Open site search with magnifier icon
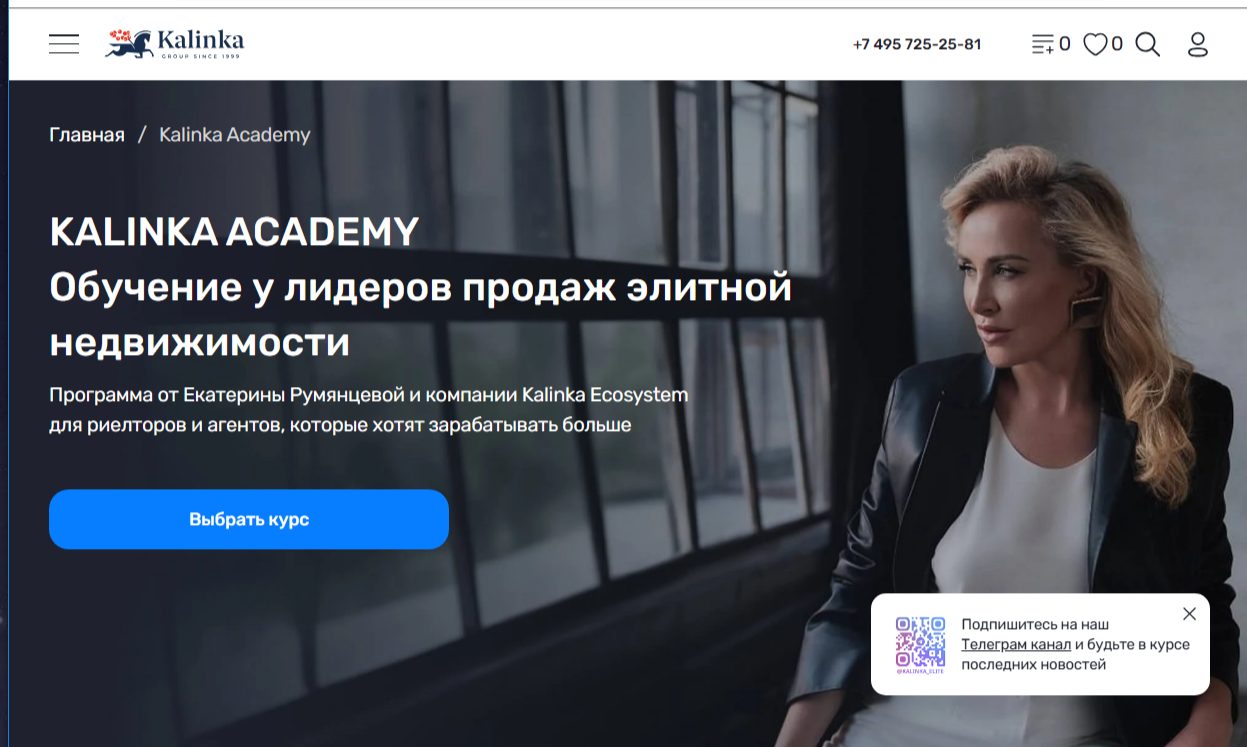 tap(1148, 44)
